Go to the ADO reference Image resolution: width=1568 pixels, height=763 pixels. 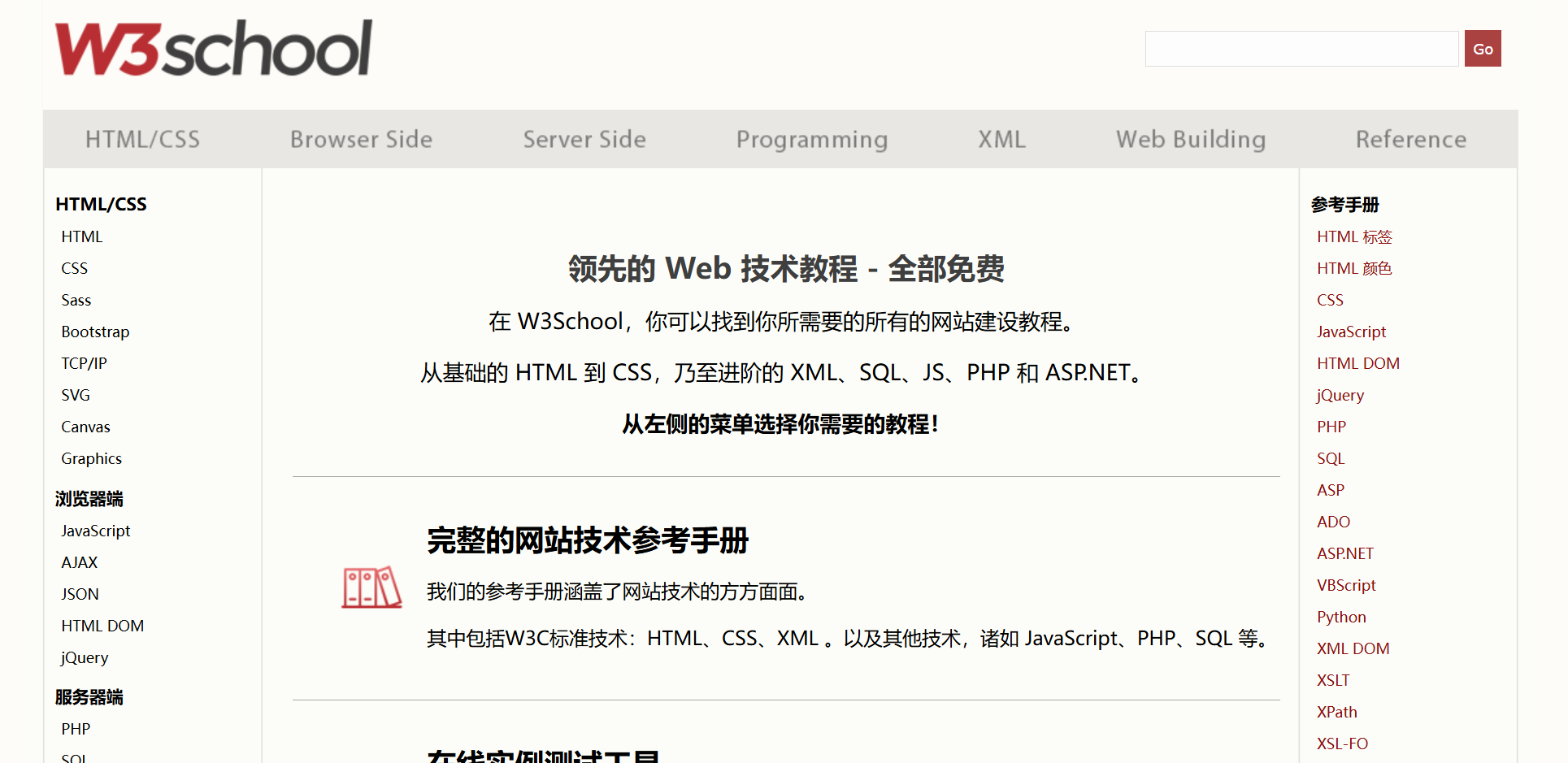[x=1333, y=522]
